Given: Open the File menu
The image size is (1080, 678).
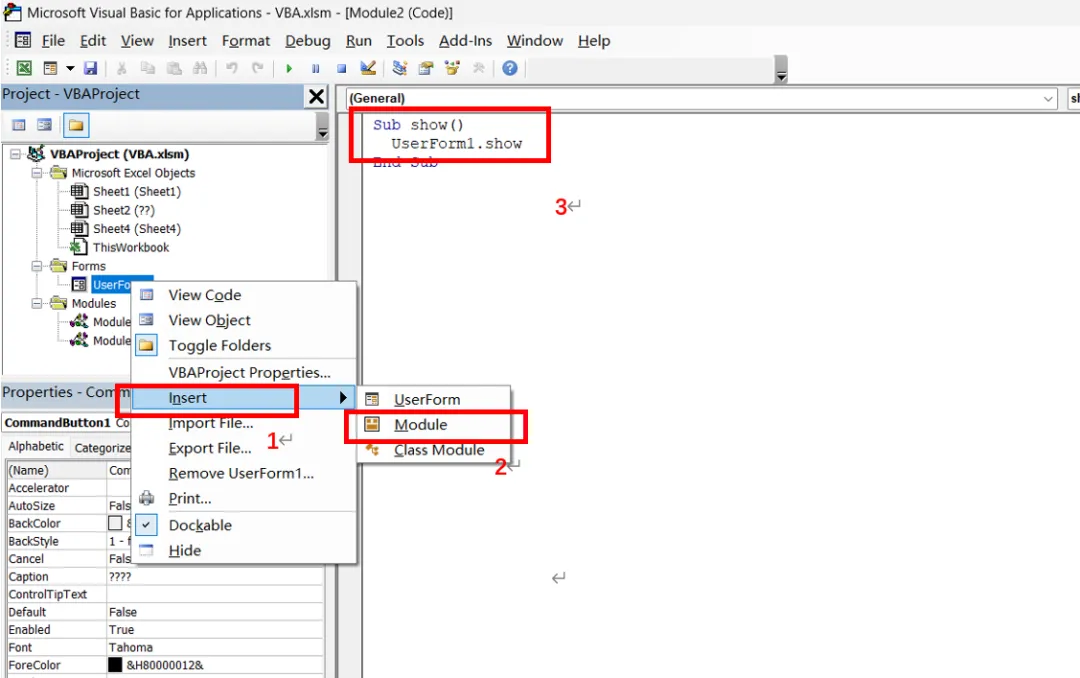Looking at the screenshot, I should click(x=53, y=41).
